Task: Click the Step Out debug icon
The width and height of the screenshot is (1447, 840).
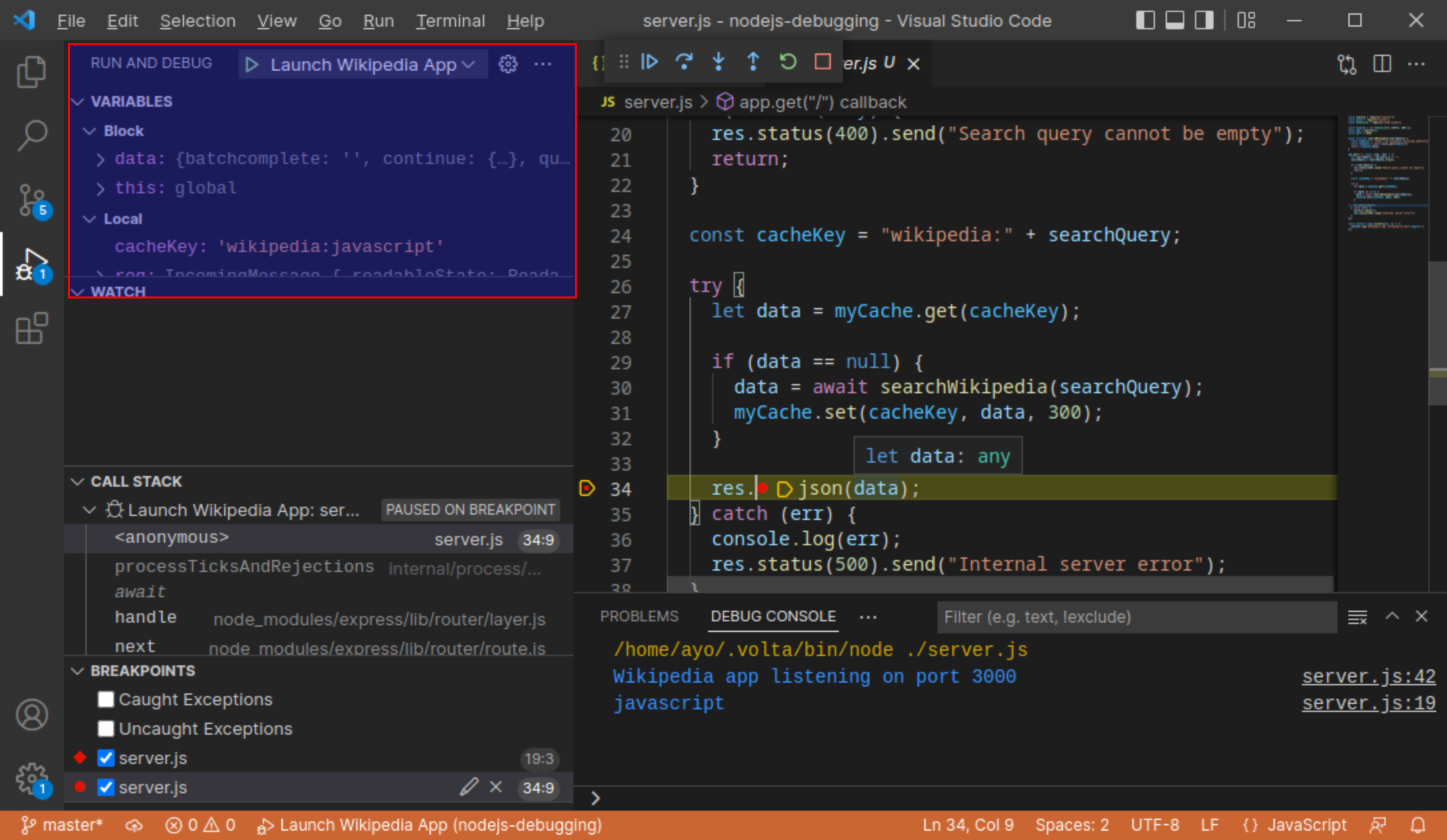Action: 753,62
